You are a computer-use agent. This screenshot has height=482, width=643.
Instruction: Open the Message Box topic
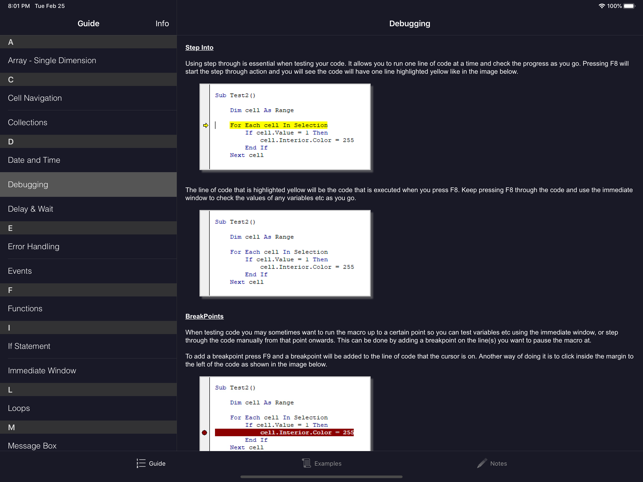point(89,443)
